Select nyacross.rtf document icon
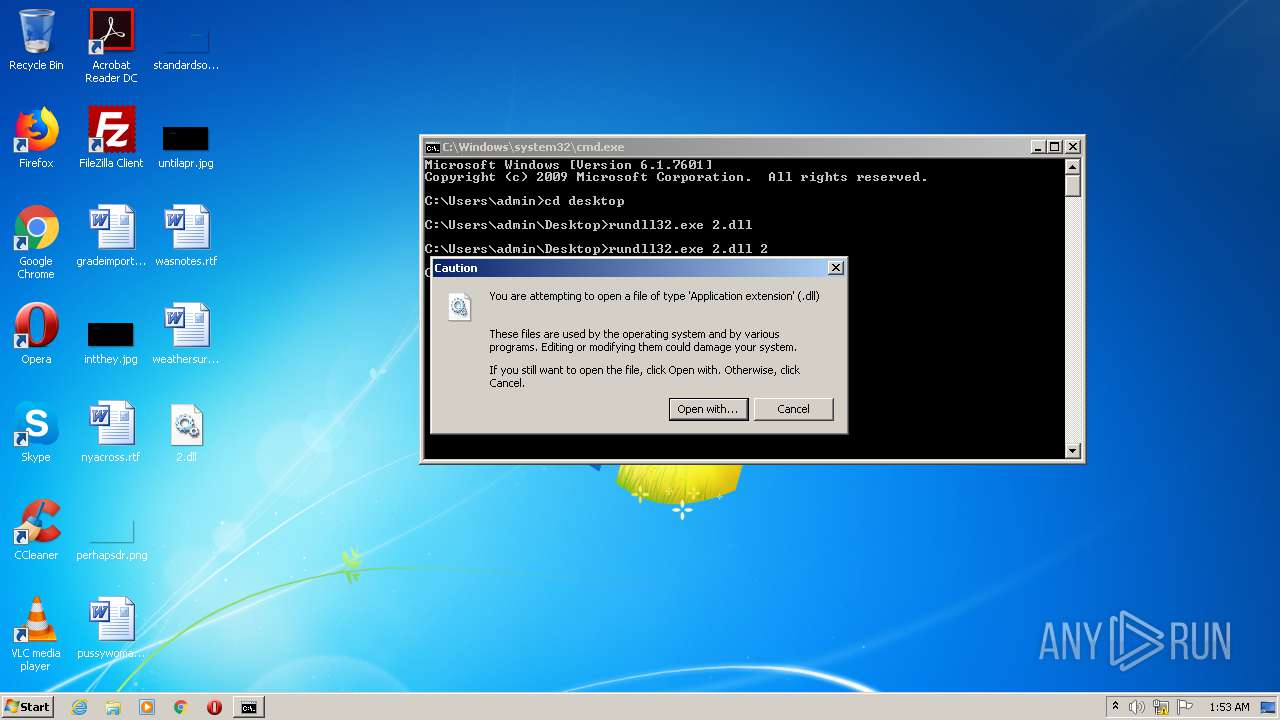Viewport: 1280px width, 720px height. click(111, 432)
